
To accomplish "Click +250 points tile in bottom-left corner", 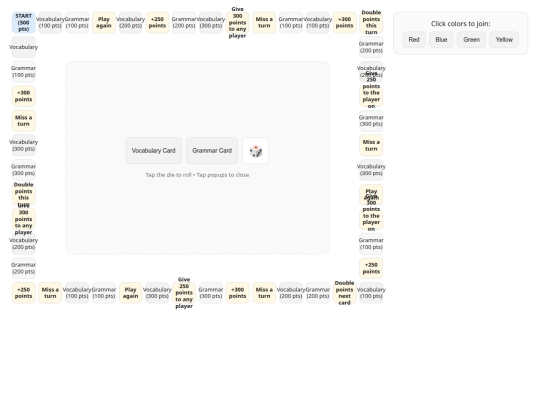I will click(x=23, y=293).
